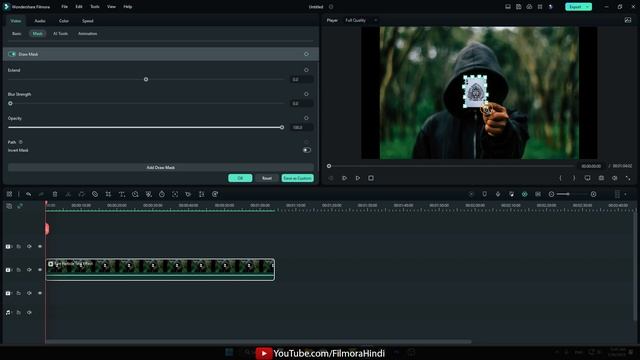Click the layout grid icon at the timeline toolbar start
Viewport: 640px width, 360px height.
[x=9, y=194]
